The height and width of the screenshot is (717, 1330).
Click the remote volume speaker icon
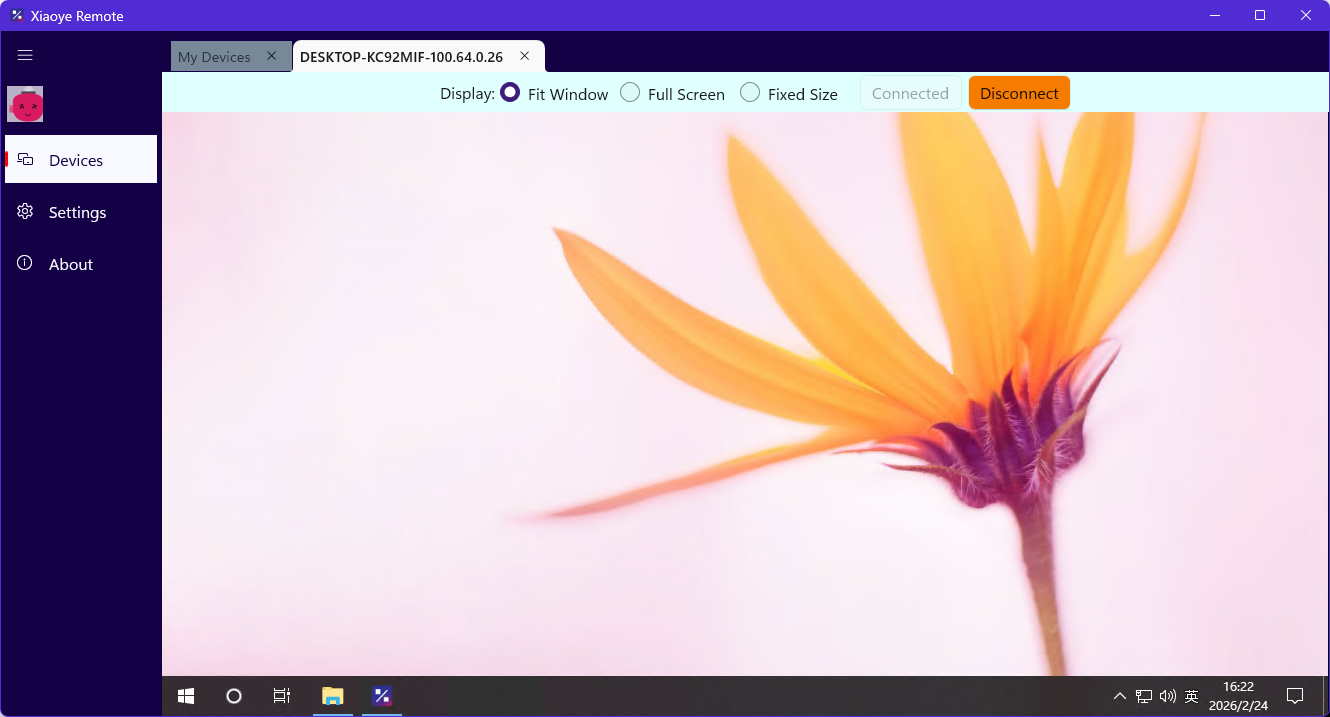pos(1168,696)
